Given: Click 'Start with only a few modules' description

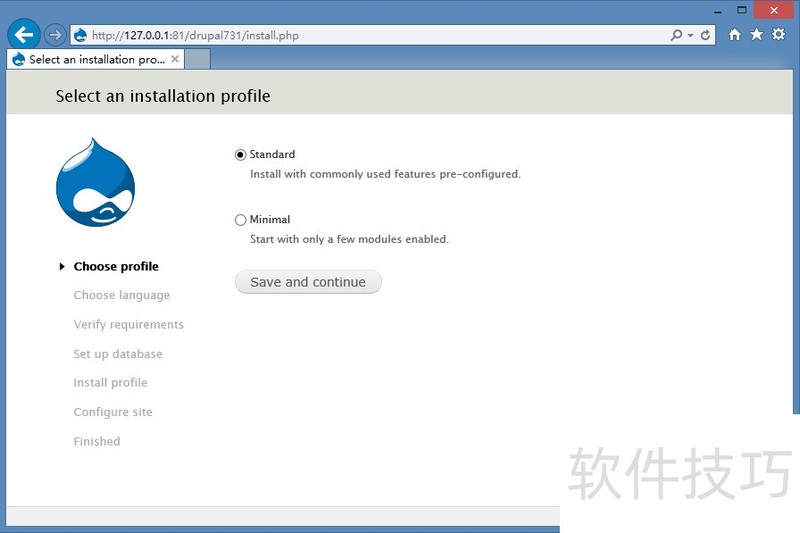Looking at the screenshot, I should click(349, 239).
